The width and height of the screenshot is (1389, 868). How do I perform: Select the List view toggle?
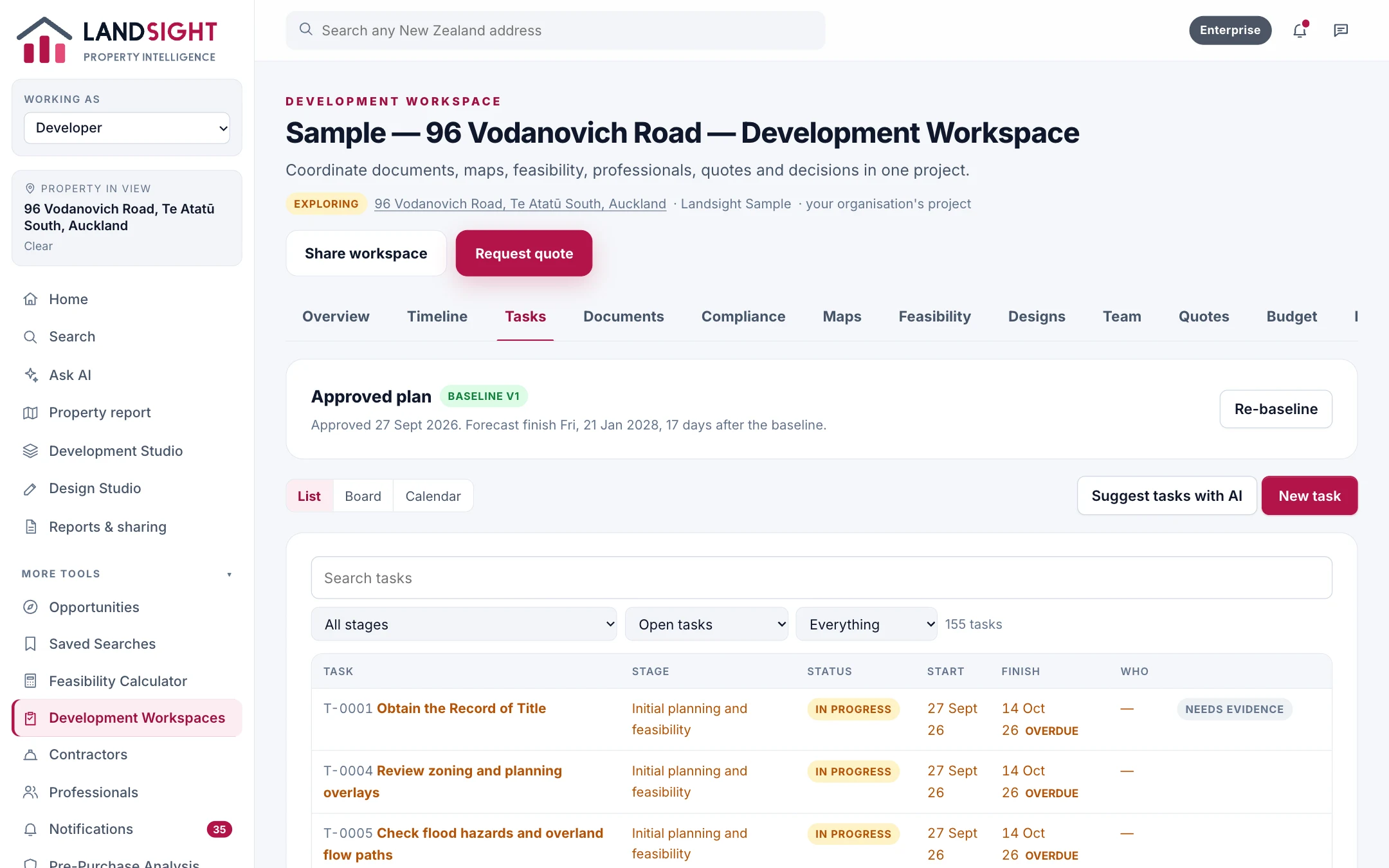[x=309, y=496]
